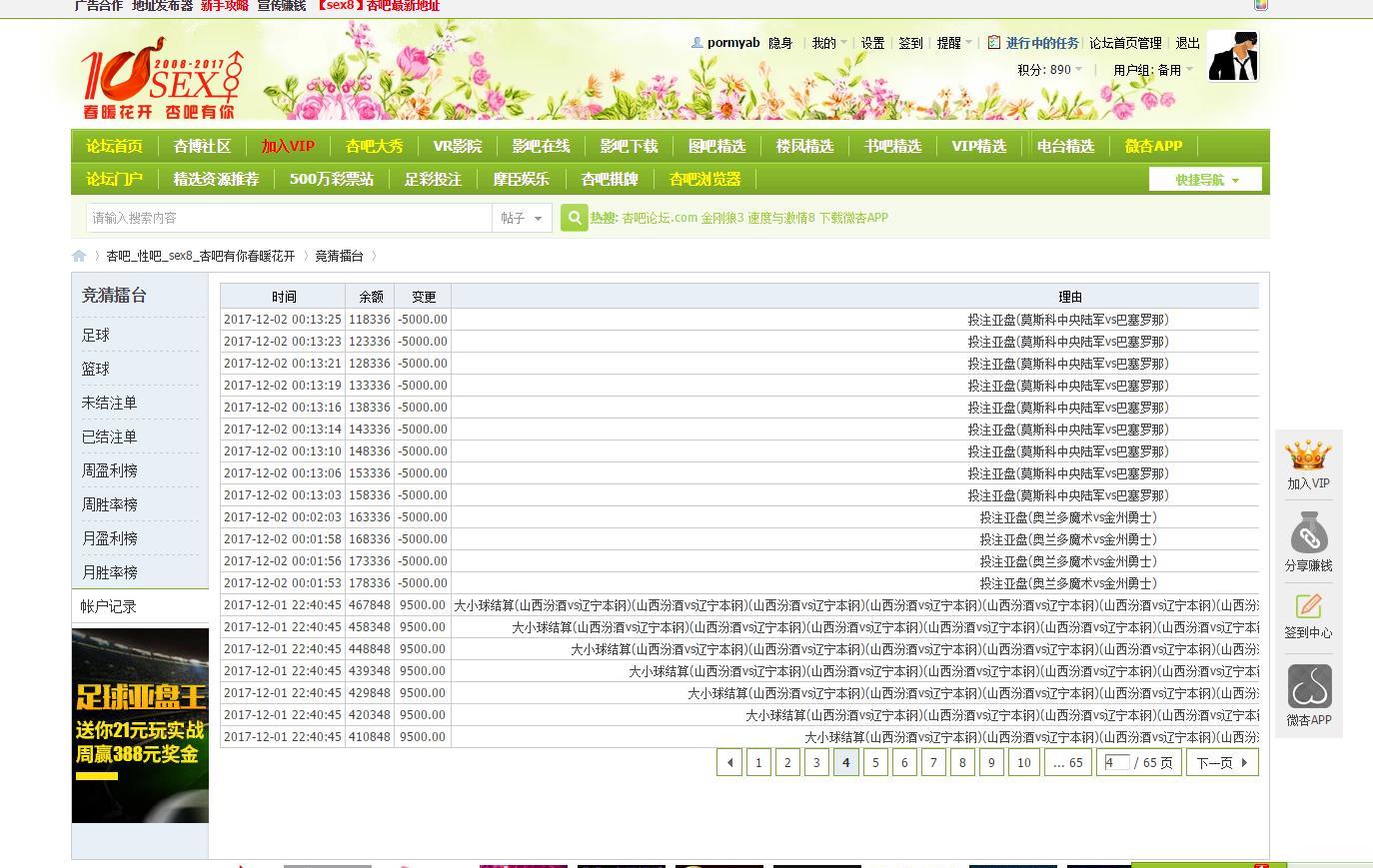Expand the 提醒 notifications dropdown
The image size is (1373, 868).
click(954, 43)
